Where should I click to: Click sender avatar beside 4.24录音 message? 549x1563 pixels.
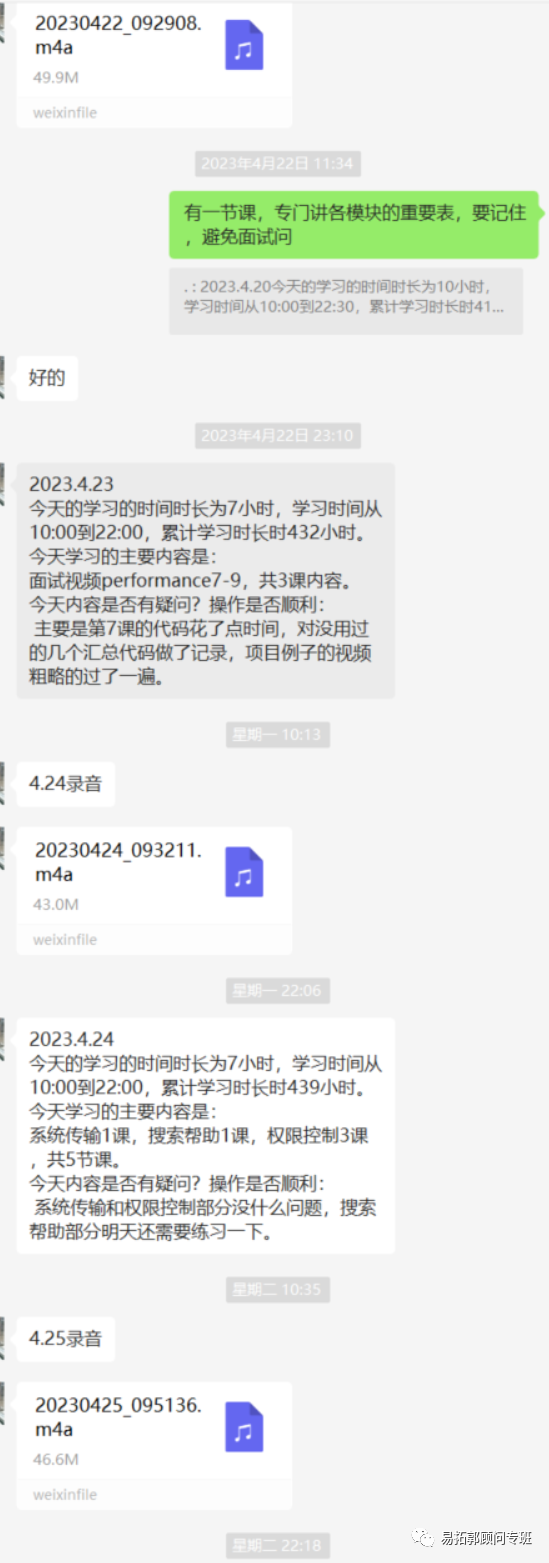3,783
